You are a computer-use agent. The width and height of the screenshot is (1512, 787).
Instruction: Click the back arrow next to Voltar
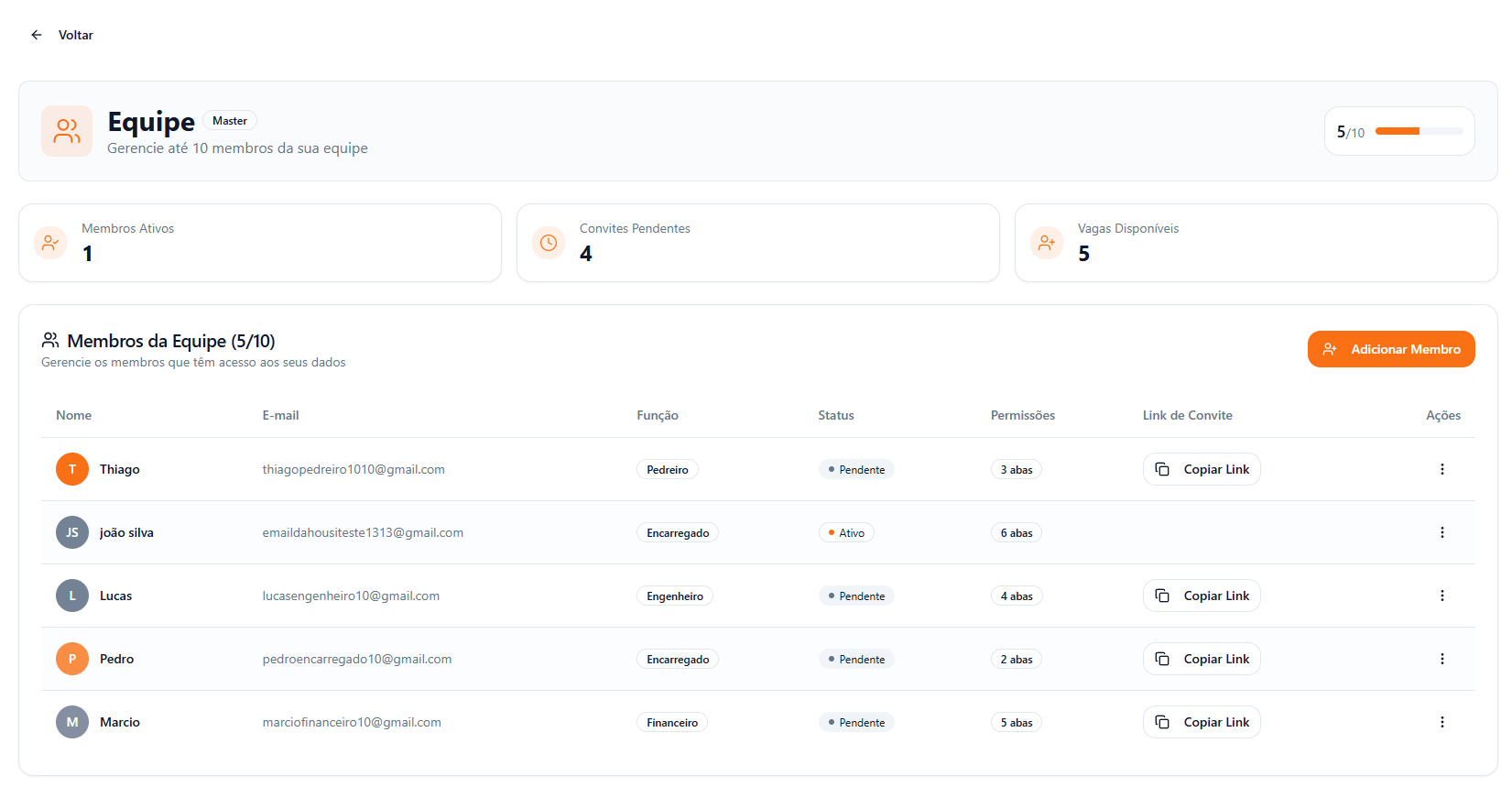(x=37, y=35)
